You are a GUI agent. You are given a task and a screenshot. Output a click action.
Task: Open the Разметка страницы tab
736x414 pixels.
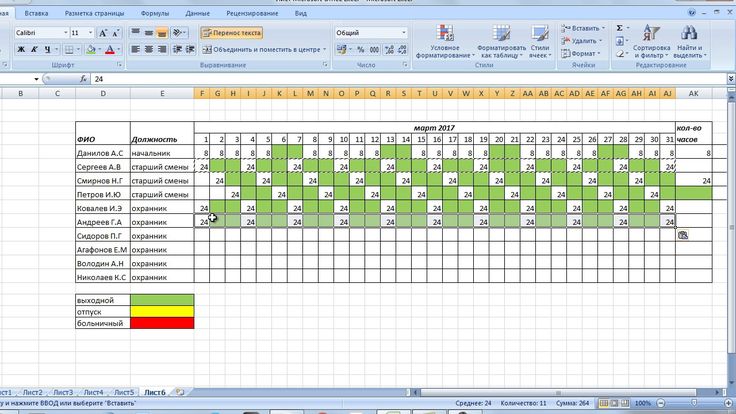click(94, 13)
